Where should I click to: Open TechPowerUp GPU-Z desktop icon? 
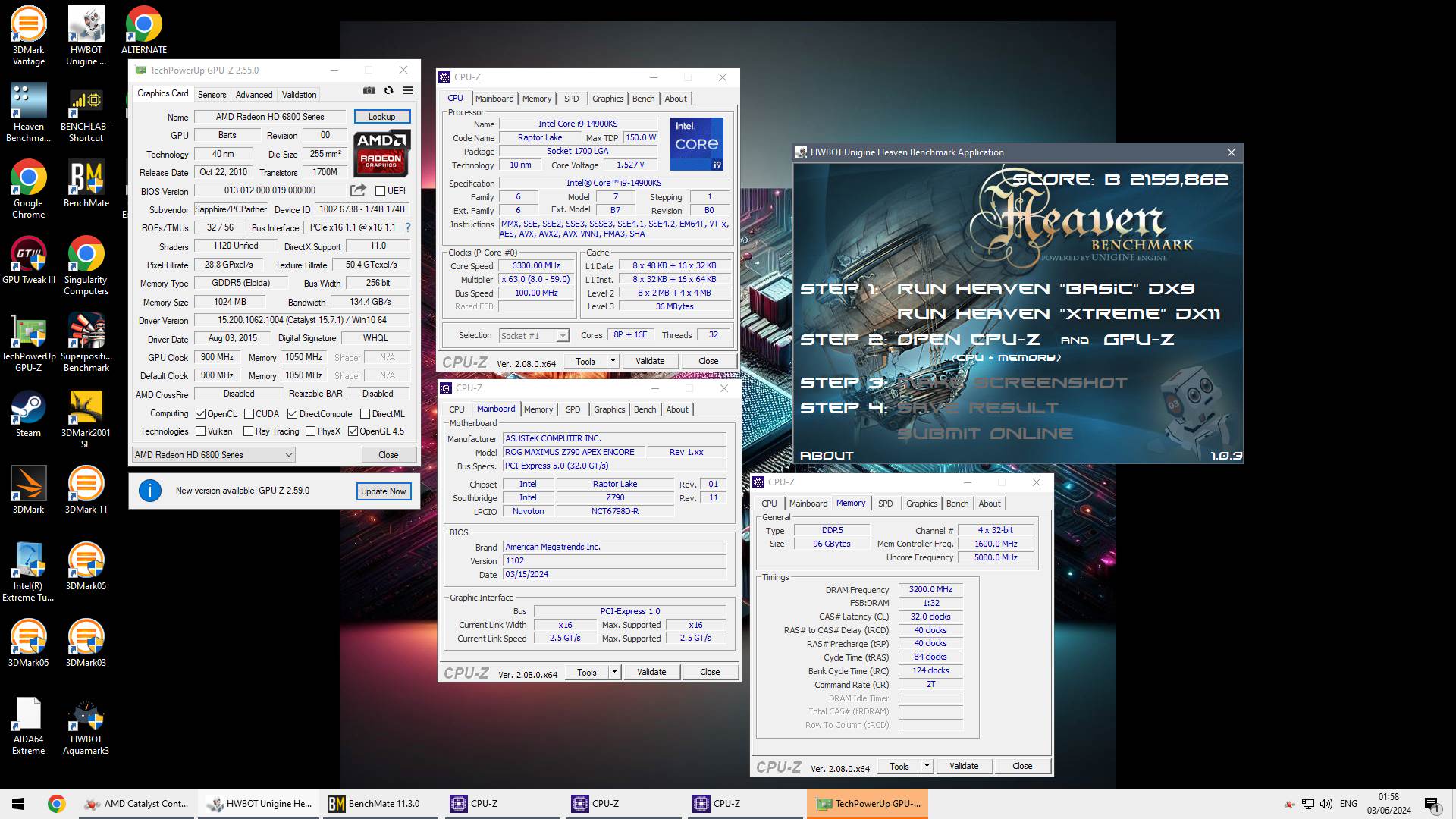28,342
